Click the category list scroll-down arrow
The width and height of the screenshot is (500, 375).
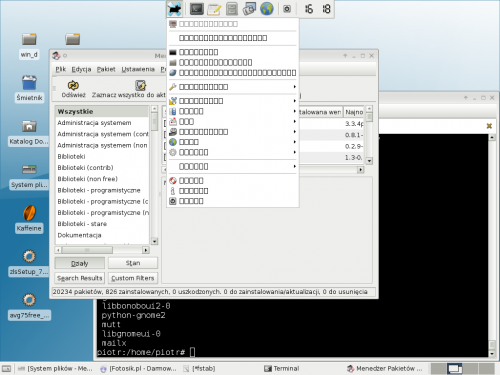click(x=154, y=241)
